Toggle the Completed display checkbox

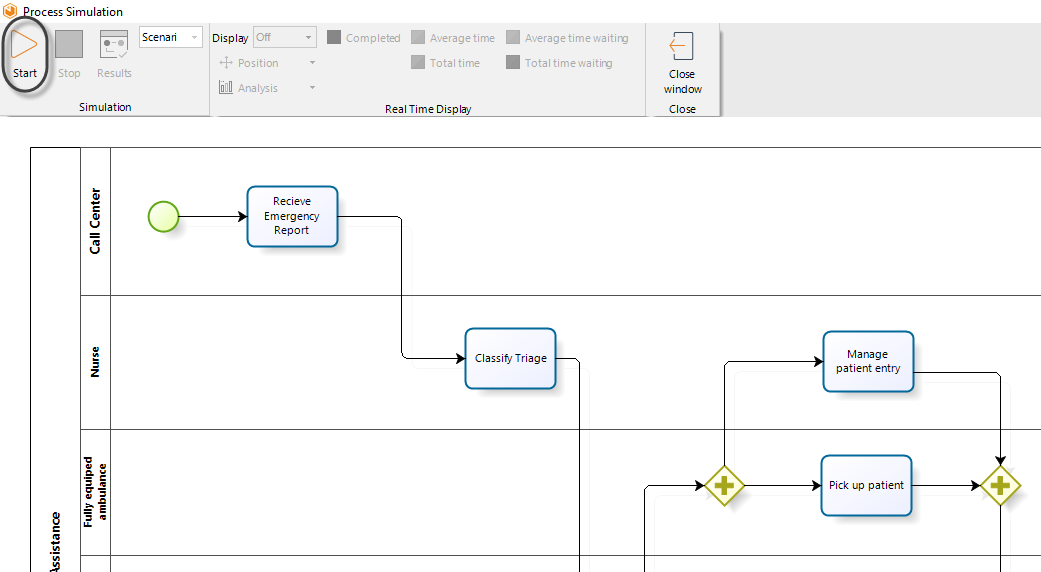tap(334, 37)
